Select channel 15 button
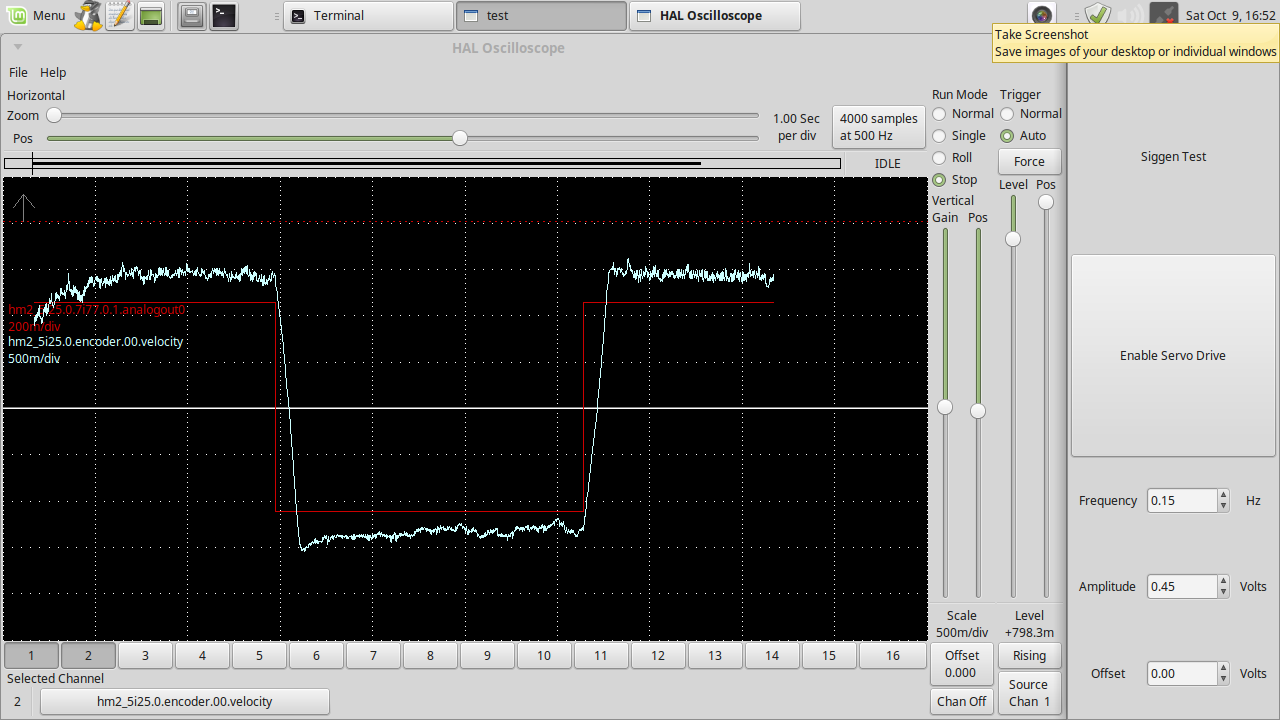 point(829,655)
